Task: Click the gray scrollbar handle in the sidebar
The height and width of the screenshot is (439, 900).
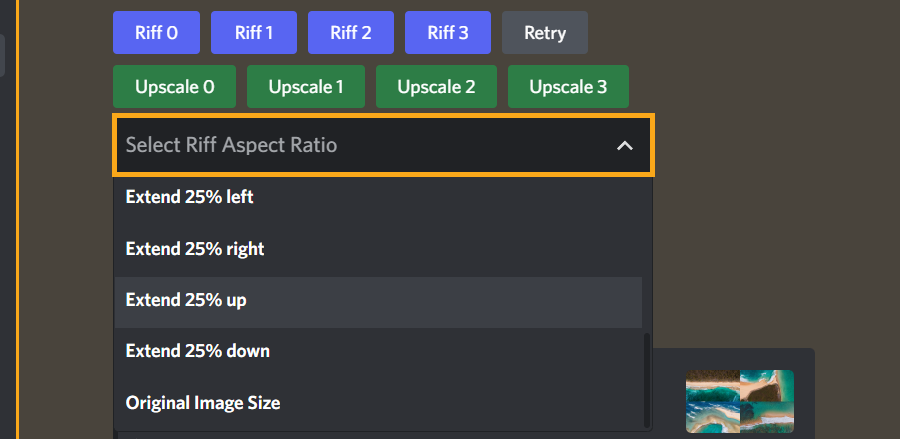Action: click(x=2, y=55)
